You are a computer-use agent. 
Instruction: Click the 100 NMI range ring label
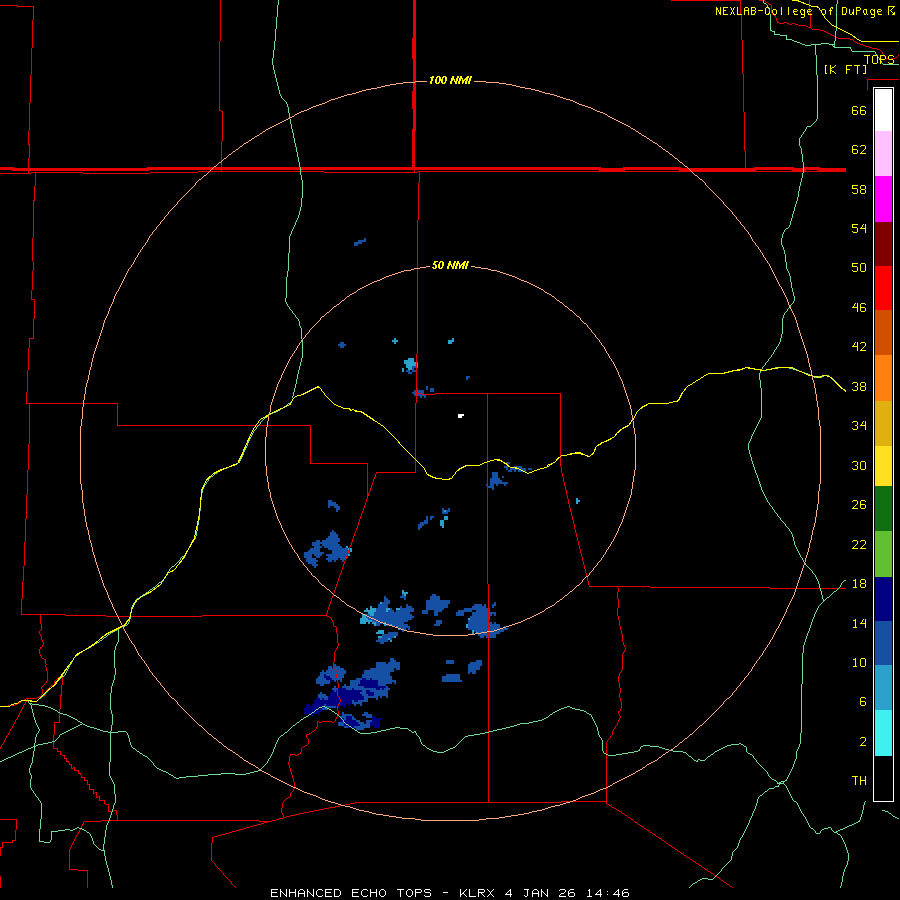[450, 80]
